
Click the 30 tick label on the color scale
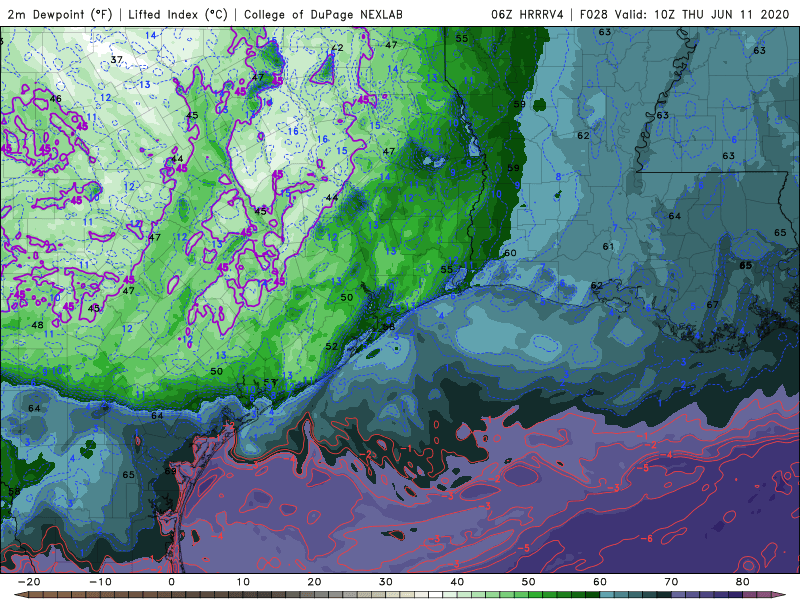386,582
